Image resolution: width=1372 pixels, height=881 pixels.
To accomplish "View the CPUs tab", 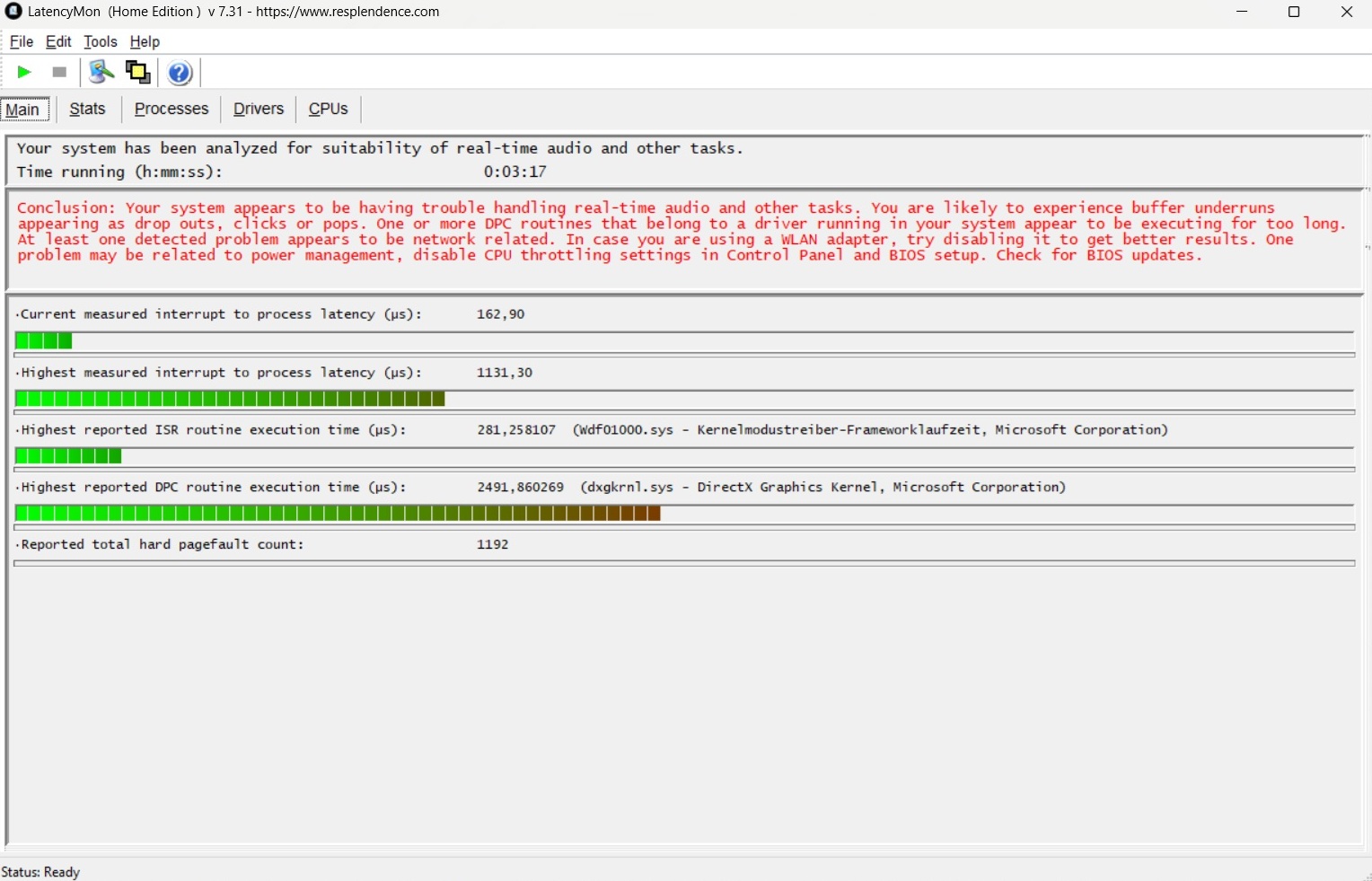I will tap(328, 109).
